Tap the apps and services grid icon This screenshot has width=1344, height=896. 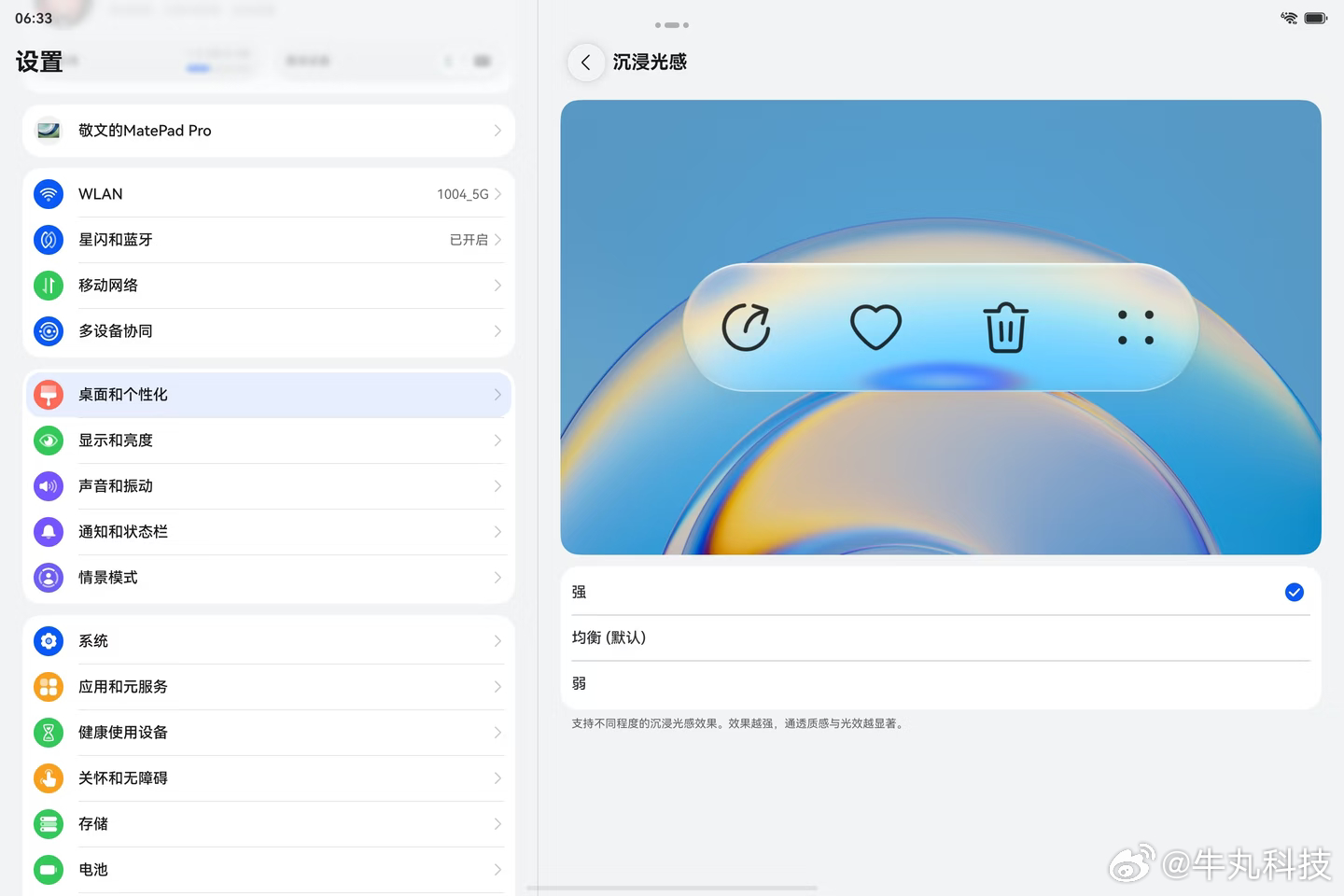pos(49,687)
